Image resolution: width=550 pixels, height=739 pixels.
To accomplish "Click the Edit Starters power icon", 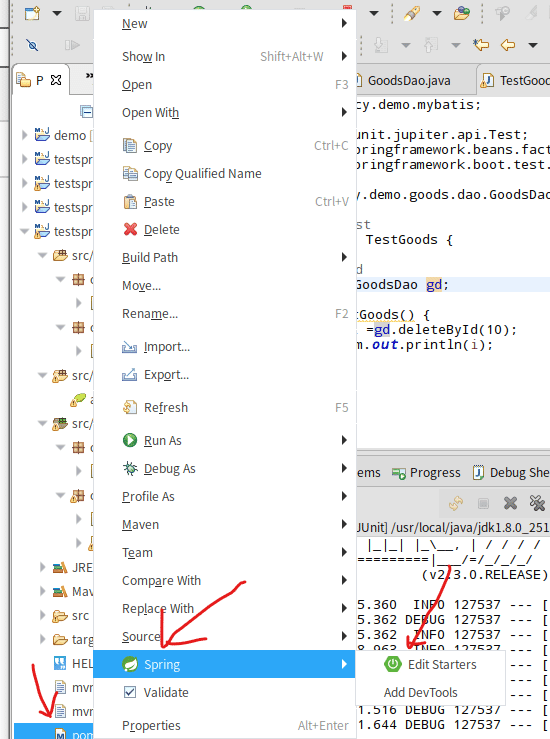I will coord(393,664).
